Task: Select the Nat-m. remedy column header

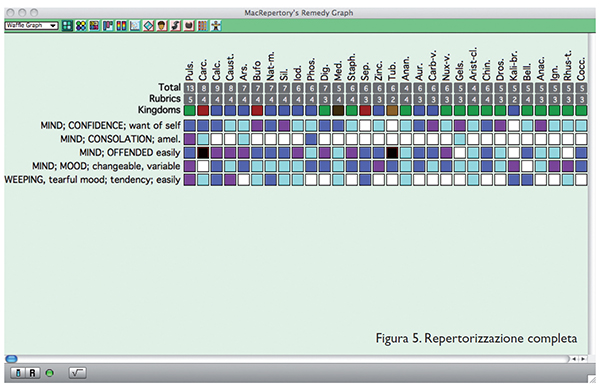Action: coord(271,66)
